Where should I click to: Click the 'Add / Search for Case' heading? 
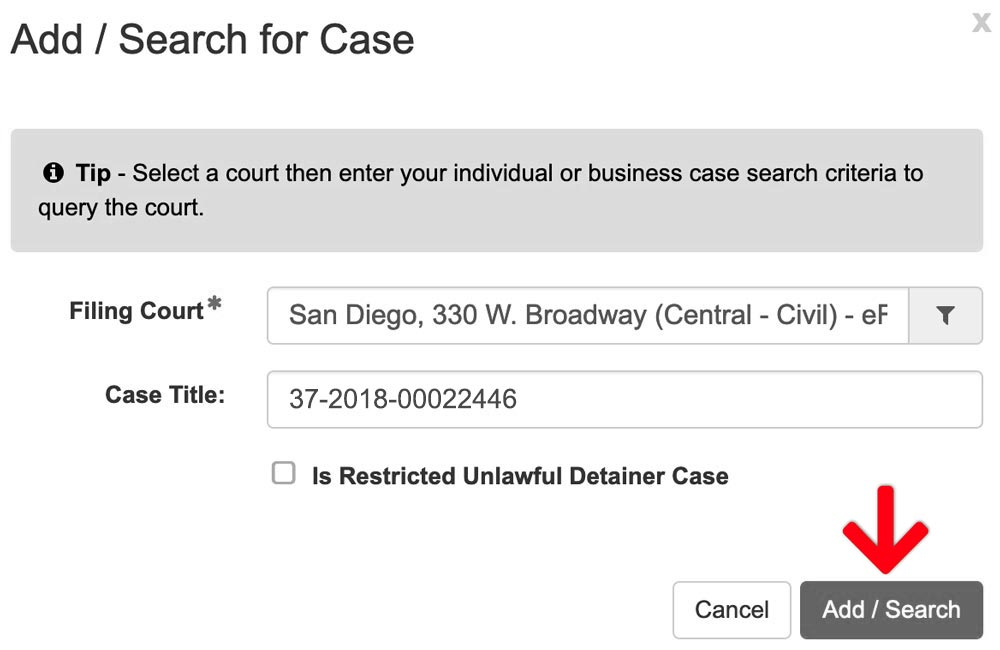213,40
